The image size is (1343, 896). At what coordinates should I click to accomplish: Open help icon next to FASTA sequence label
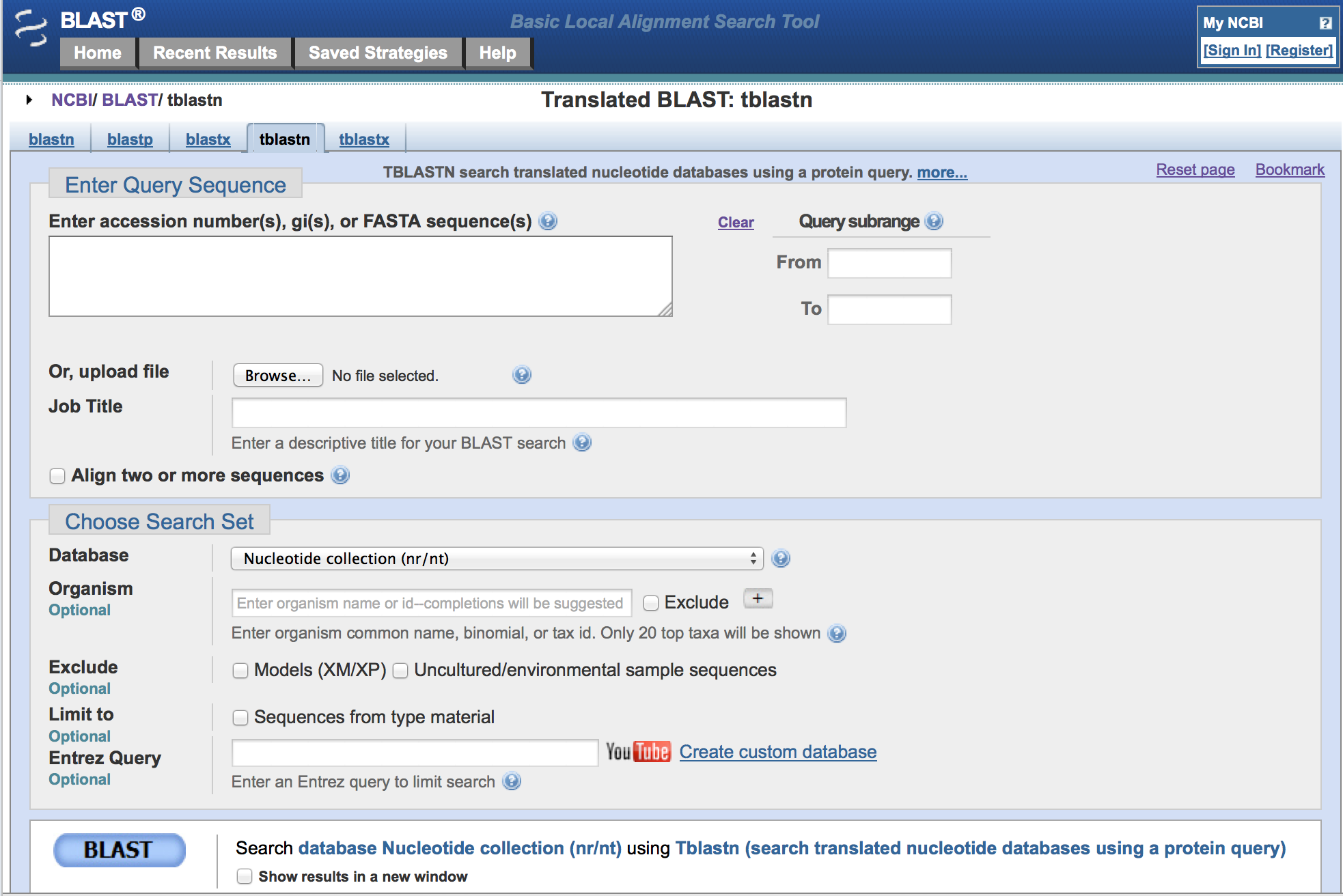coord(548,221)
